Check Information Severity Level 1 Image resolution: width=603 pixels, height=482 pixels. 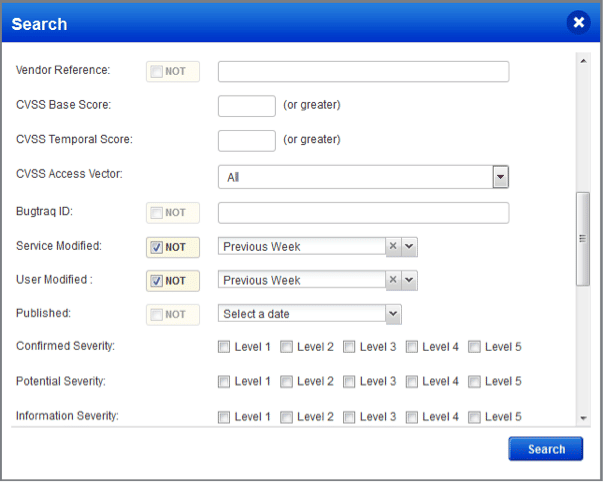[x=223, y=417]
